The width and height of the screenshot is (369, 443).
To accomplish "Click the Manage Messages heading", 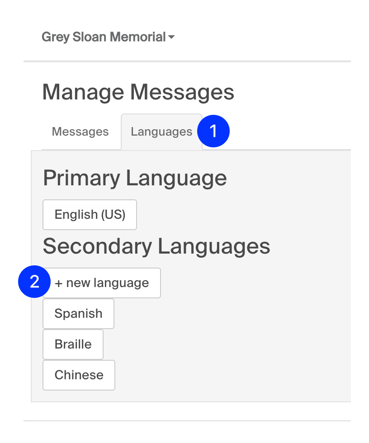I will (138, 92).
